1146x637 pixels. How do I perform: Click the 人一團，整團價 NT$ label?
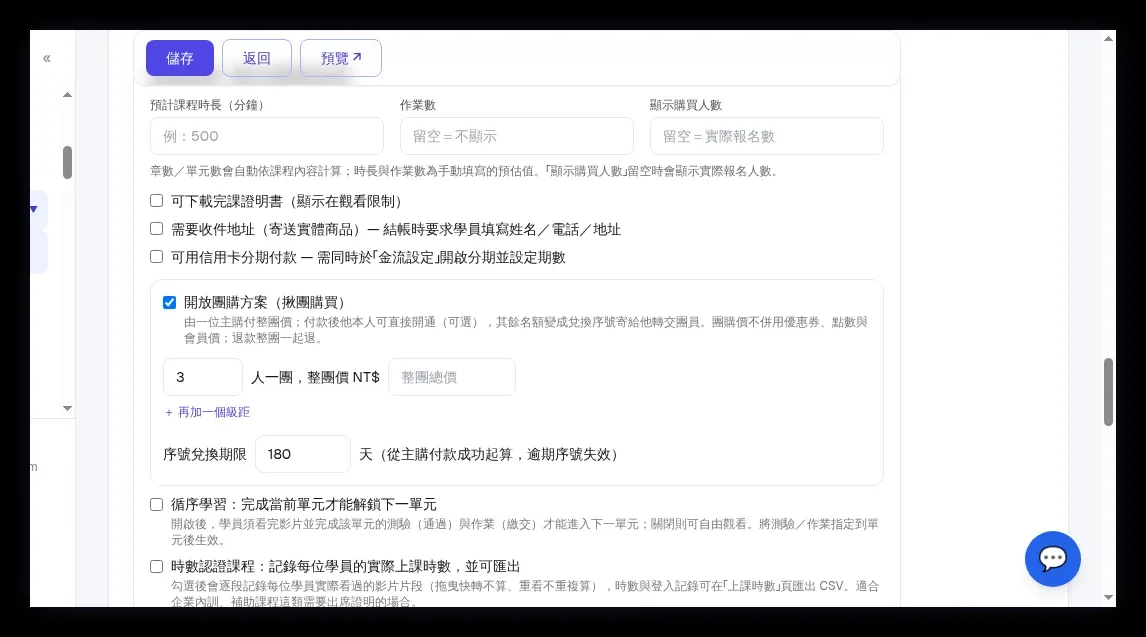315,378
